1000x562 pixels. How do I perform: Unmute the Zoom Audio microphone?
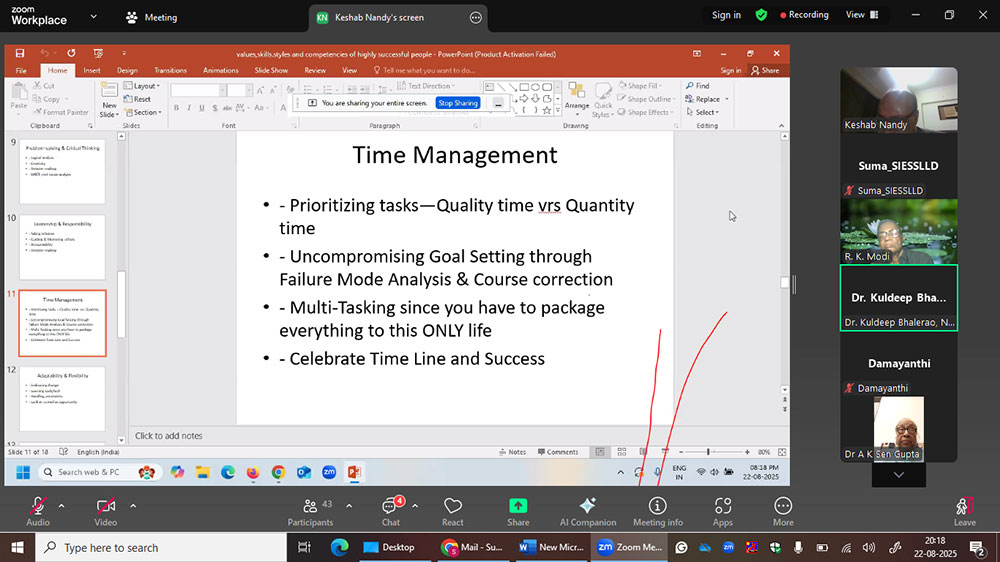point(38,512)
